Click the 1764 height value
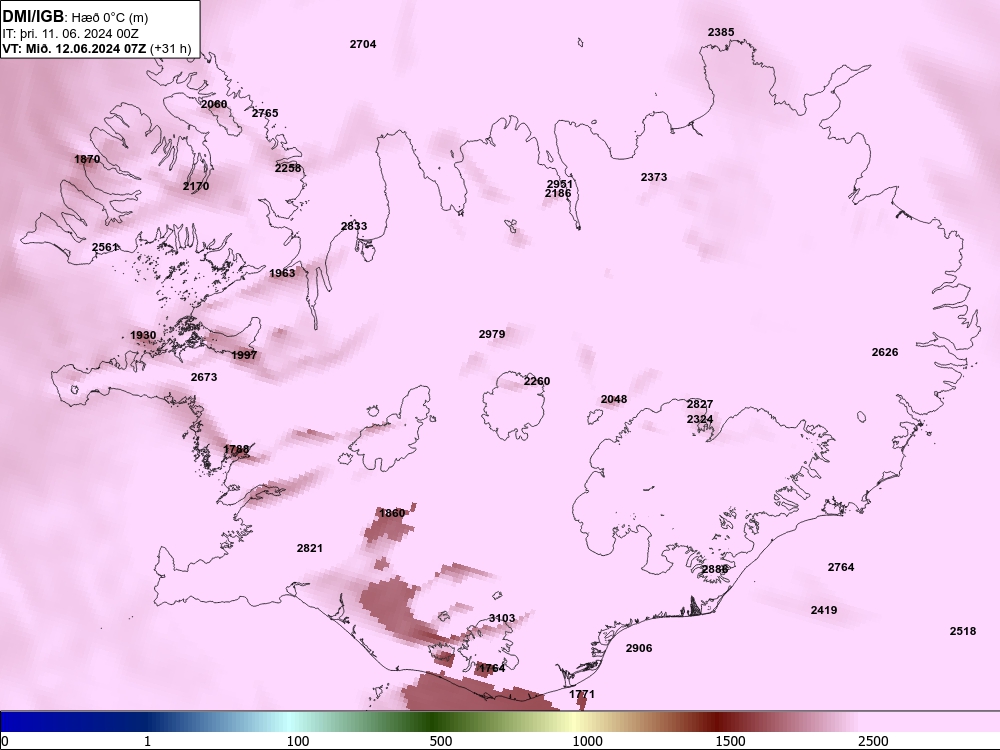The height and width of the screenshot is (750, 1000). (492, 668)
